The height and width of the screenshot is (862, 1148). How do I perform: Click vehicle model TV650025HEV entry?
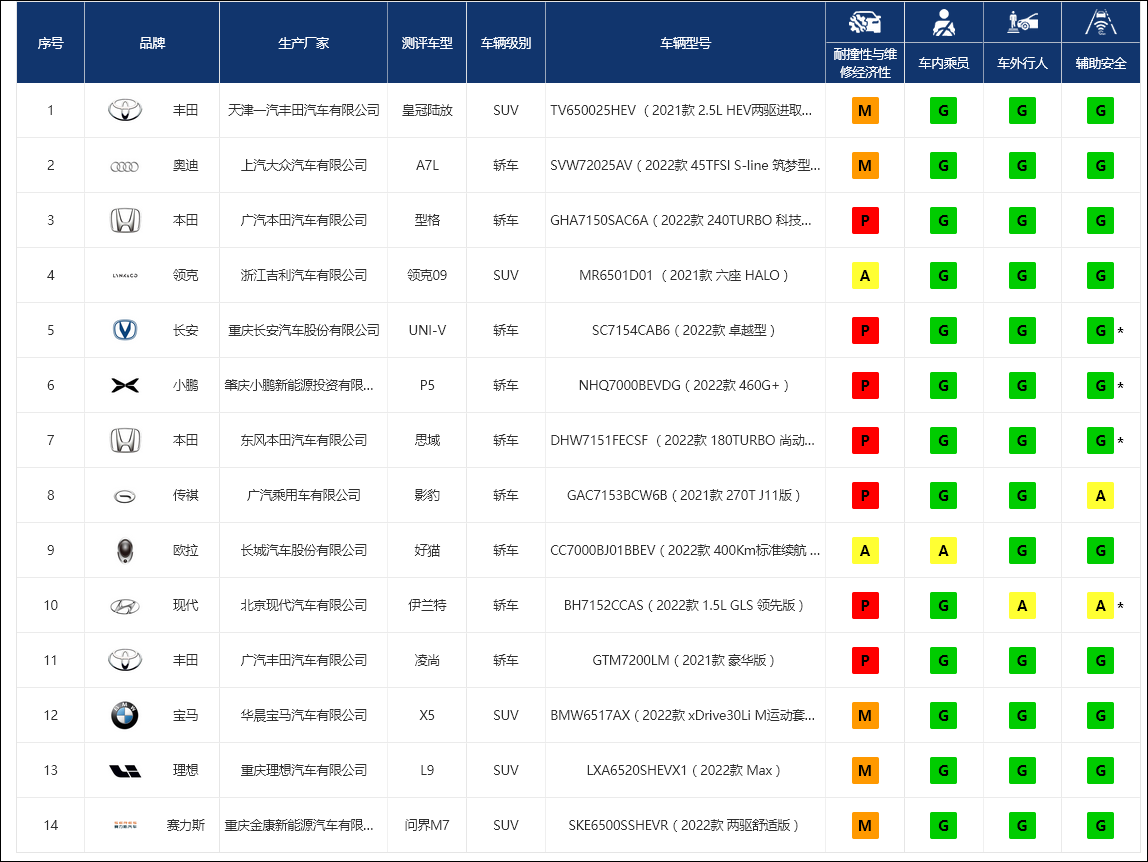(681, 111)
